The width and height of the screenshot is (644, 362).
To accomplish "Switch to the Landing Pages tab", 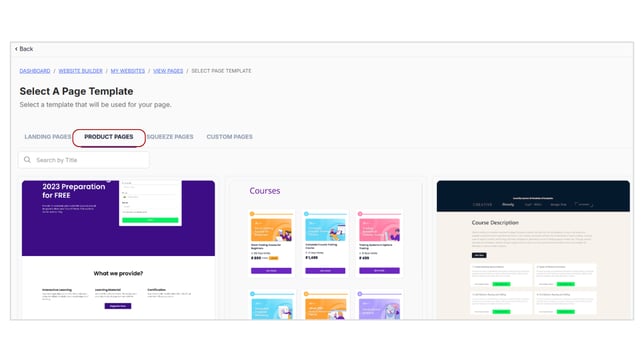I will (48, 137).
